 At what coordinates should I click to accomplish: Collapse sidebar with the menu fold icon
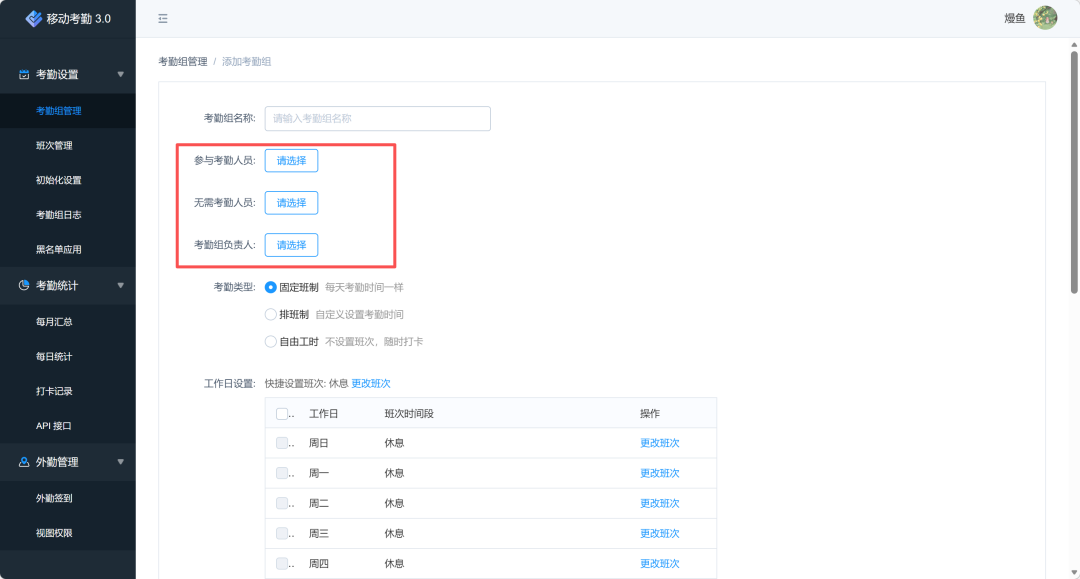point(163,18)
